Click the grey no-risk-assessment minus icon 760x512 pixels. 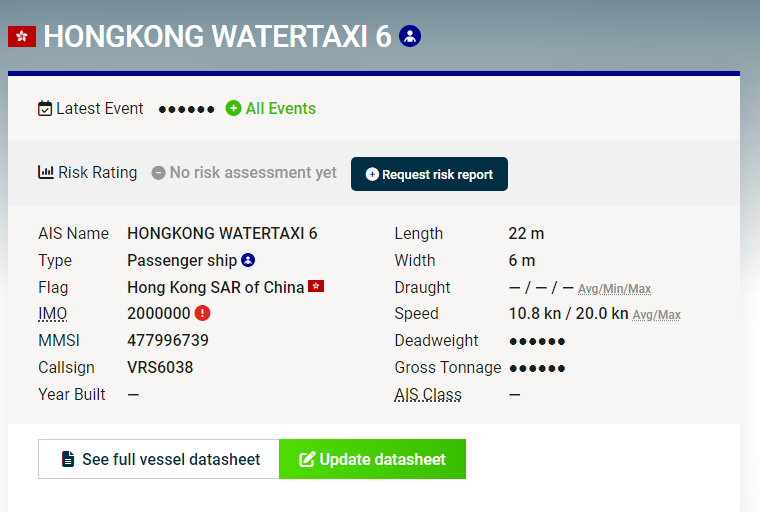click(158, 173)
